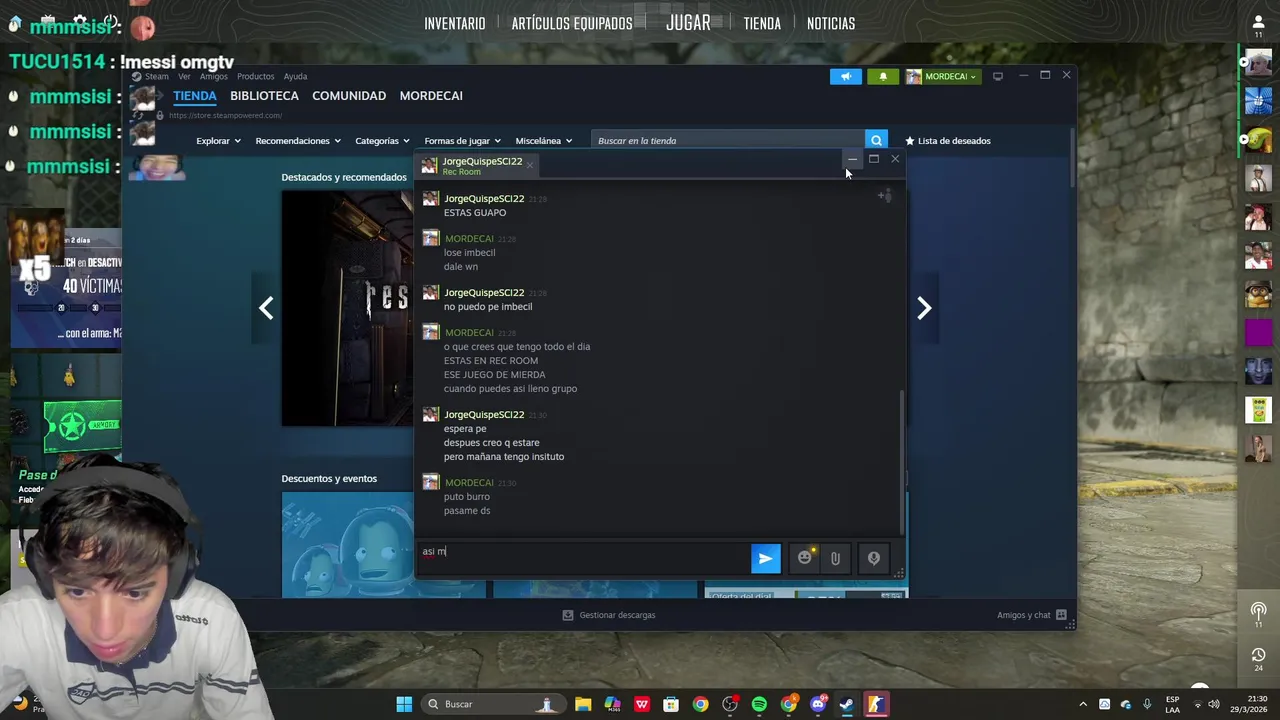1280x720 pixels.
Task: Add a friend to this chat icon
Action: (884, 196)
